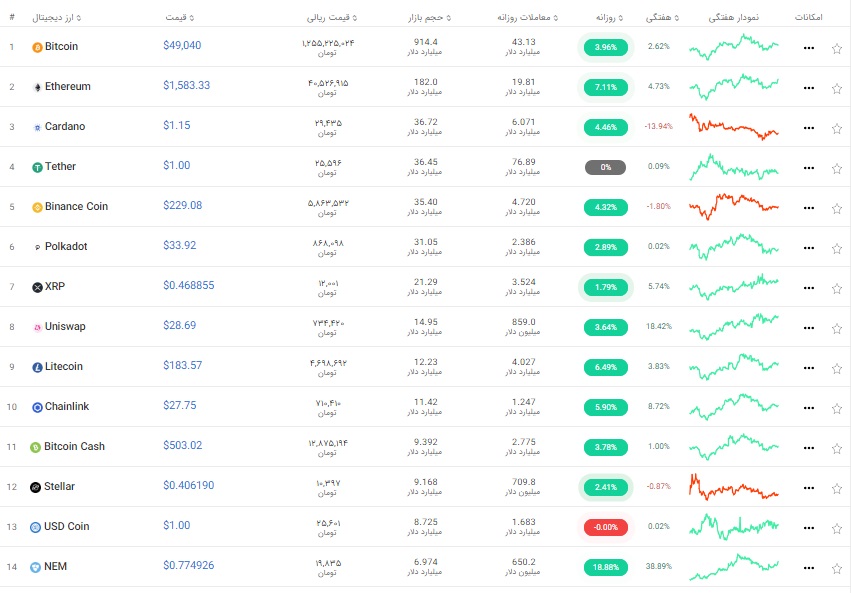Open the Polkadot coin name link
Image resolution: width=851 pixels, height=593 pixels.
[66, 246]
